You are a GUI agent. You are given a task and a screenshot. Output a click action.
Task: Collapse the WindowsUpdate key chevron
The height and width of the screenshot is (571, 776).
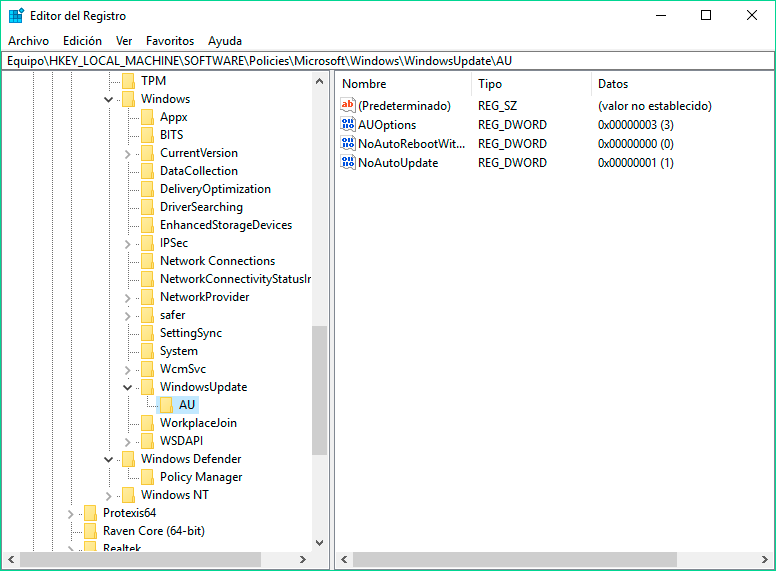coord(127,387)
